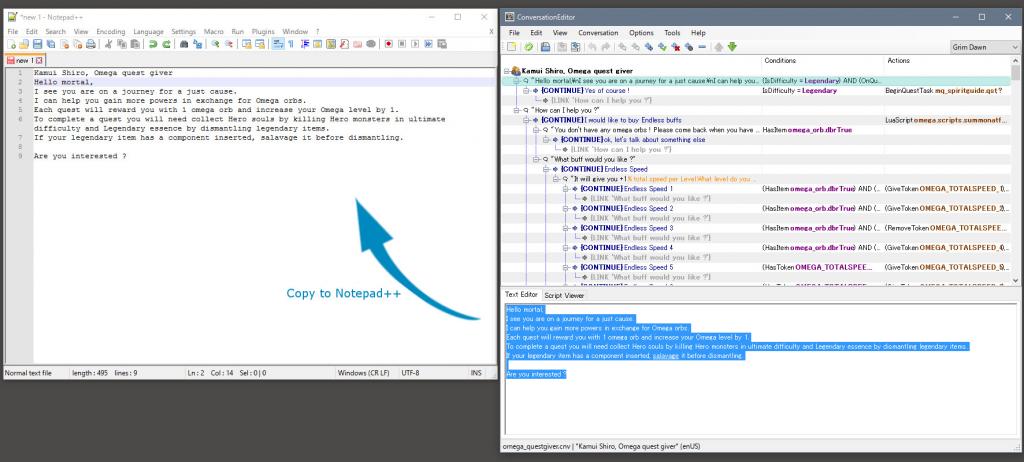Open Notepad++ Encoding menu
1024x462 pixels.
tap(110, 31)
